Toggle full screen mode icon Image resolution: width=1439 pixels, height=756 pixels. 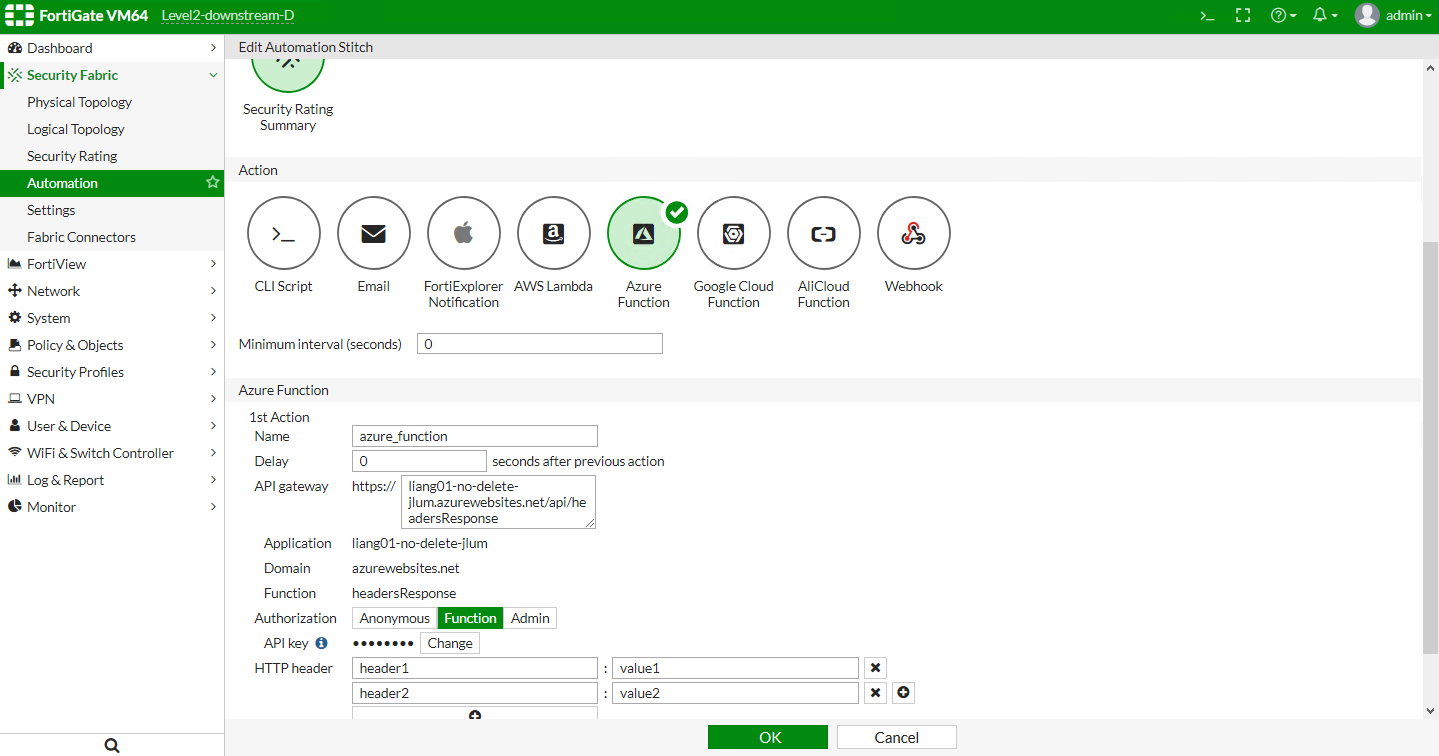click(x=1243, y=16)
